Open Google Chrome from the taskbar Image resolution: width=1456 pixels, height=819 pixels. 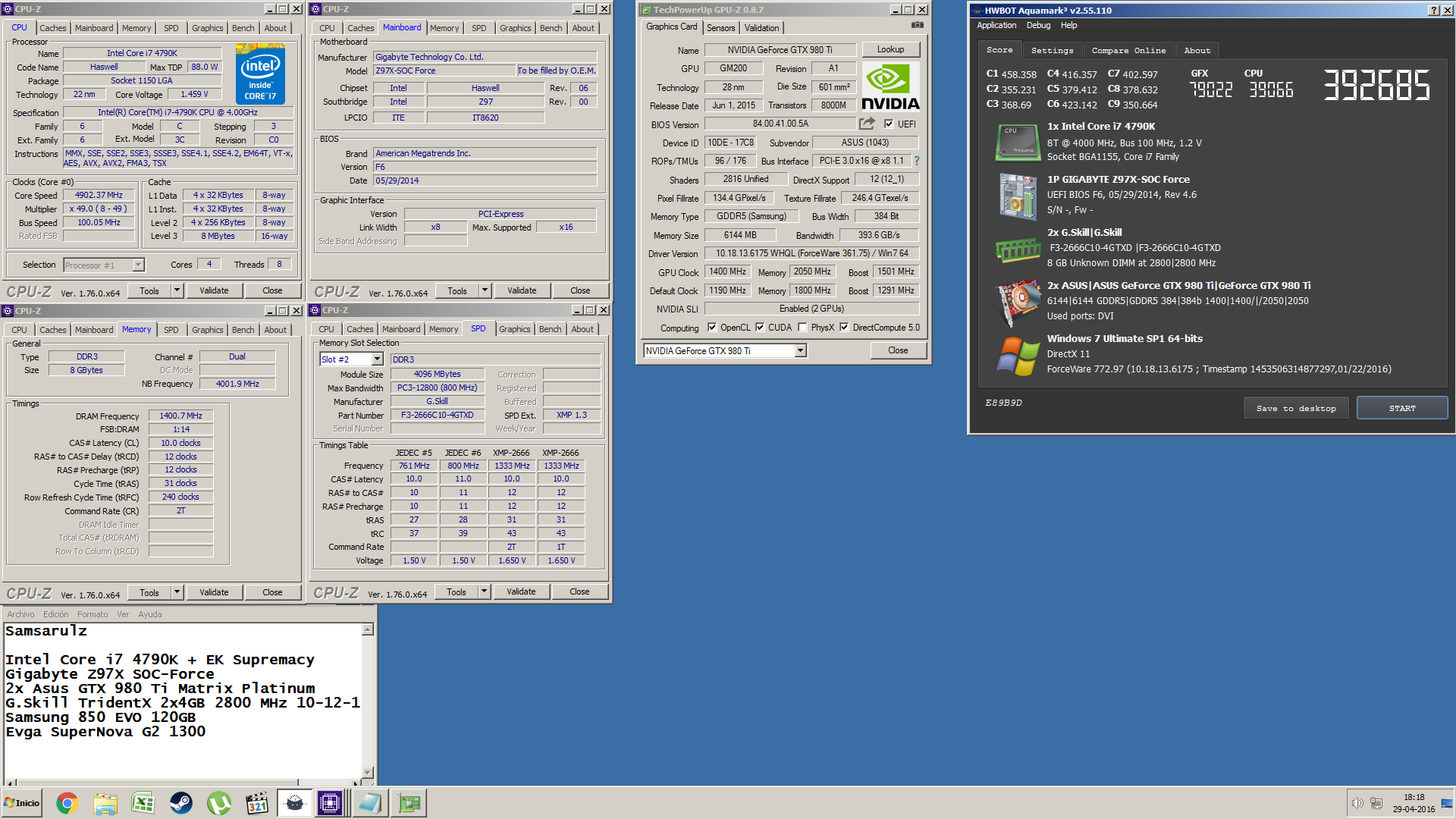pos(67,803)
